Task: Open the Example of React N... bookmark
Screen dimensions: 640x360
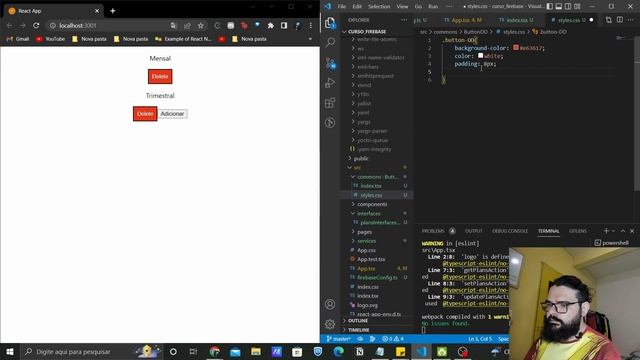Action: (x=183, y=39)
